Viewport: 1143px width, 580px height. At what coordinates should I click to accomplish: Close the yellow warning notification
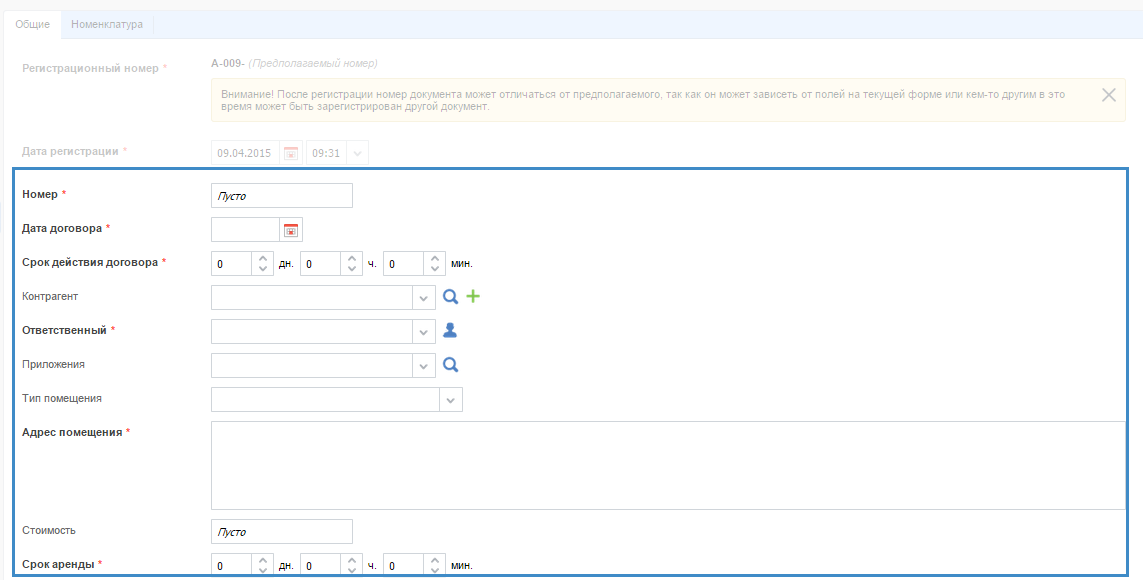pos(1108,95)
